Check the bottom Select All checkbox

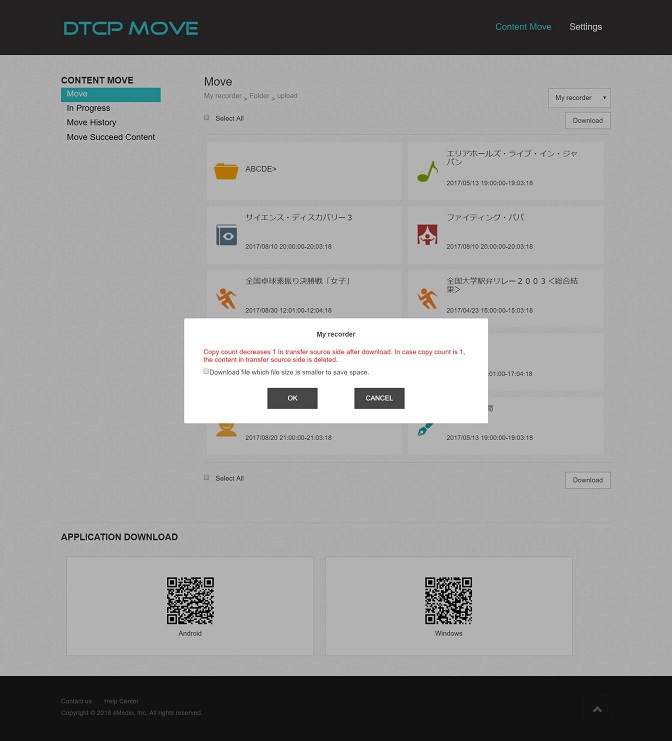coord(207,478)
